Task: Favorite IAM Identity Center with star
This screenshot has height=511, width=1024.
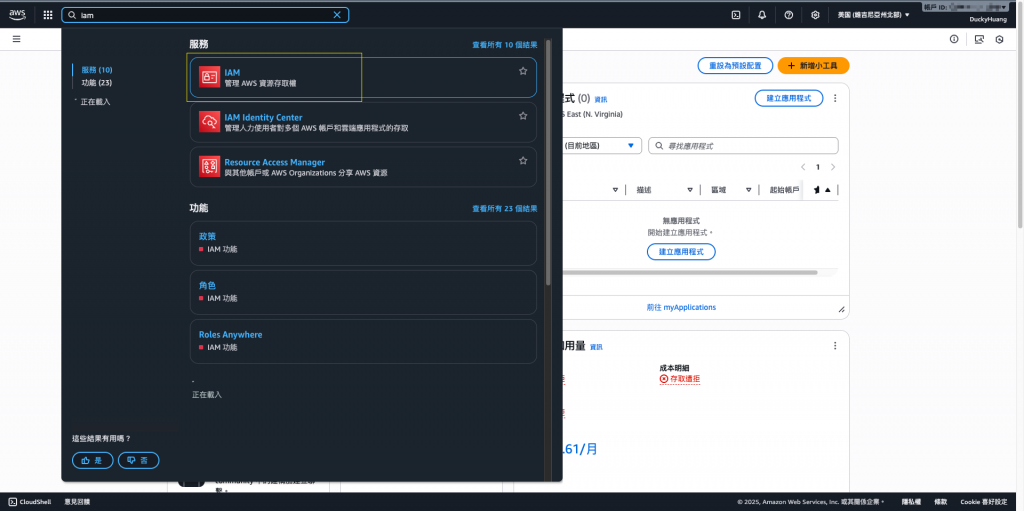Action: pos(523,116)
